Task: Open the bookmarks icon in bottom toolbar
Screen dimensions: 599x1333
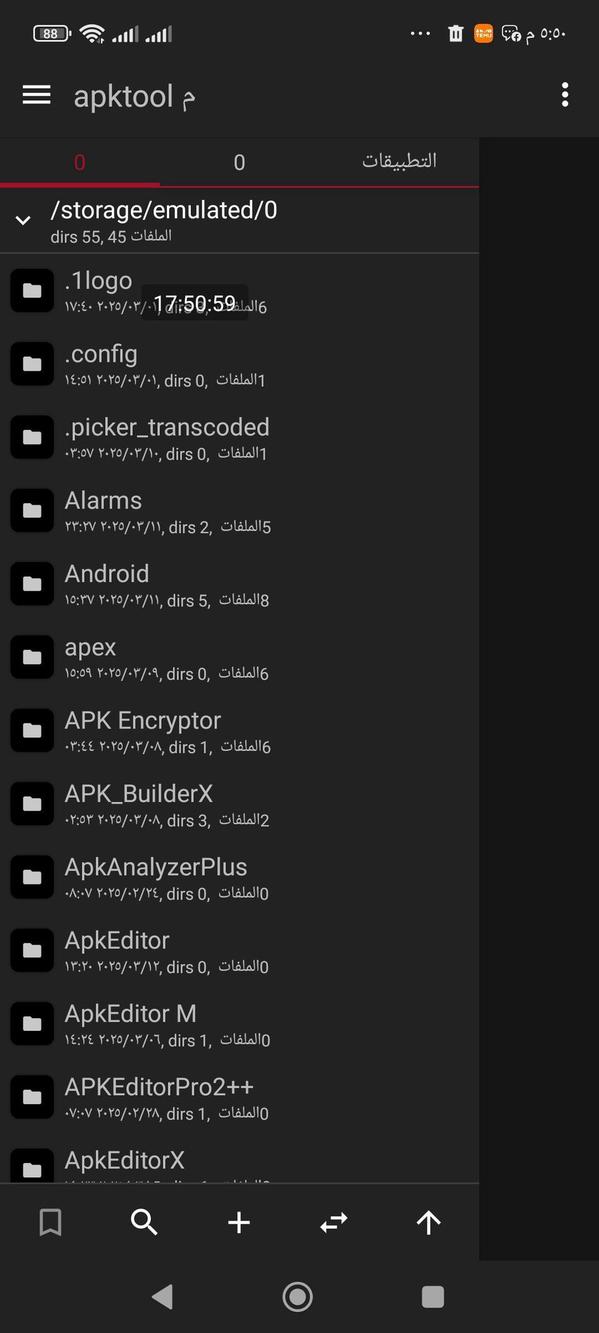Action: point(50,1222)
